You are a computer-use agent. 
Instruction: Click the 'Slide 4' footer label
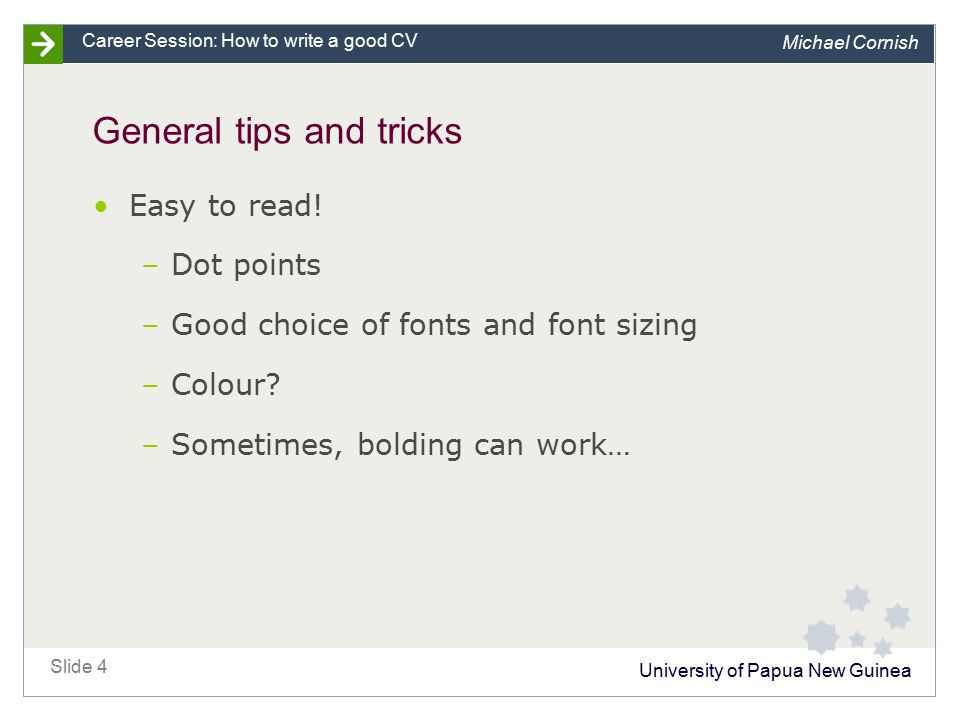pyautogui.click(x=78, y=667)
